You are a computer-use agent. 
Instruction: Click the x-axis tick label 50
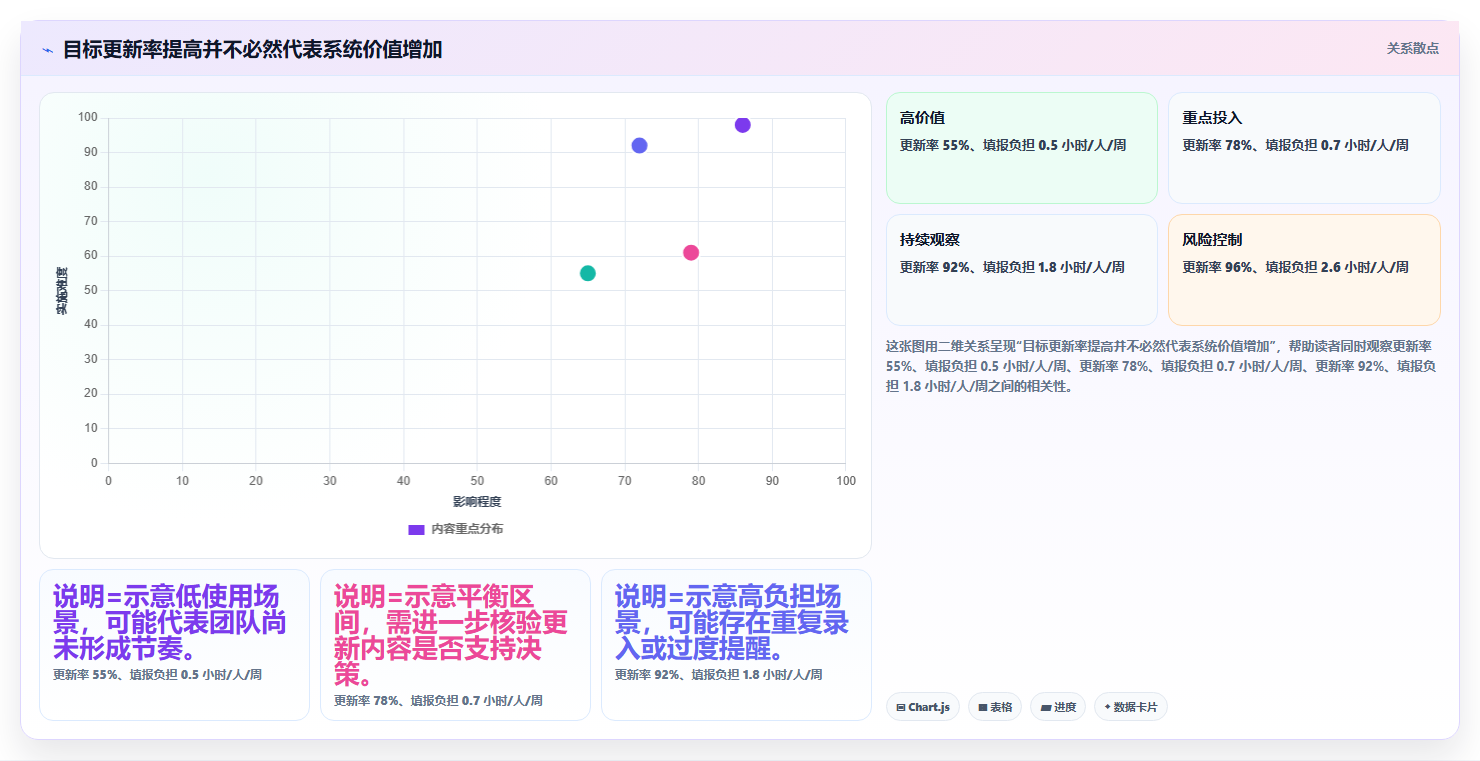point(477,481)
